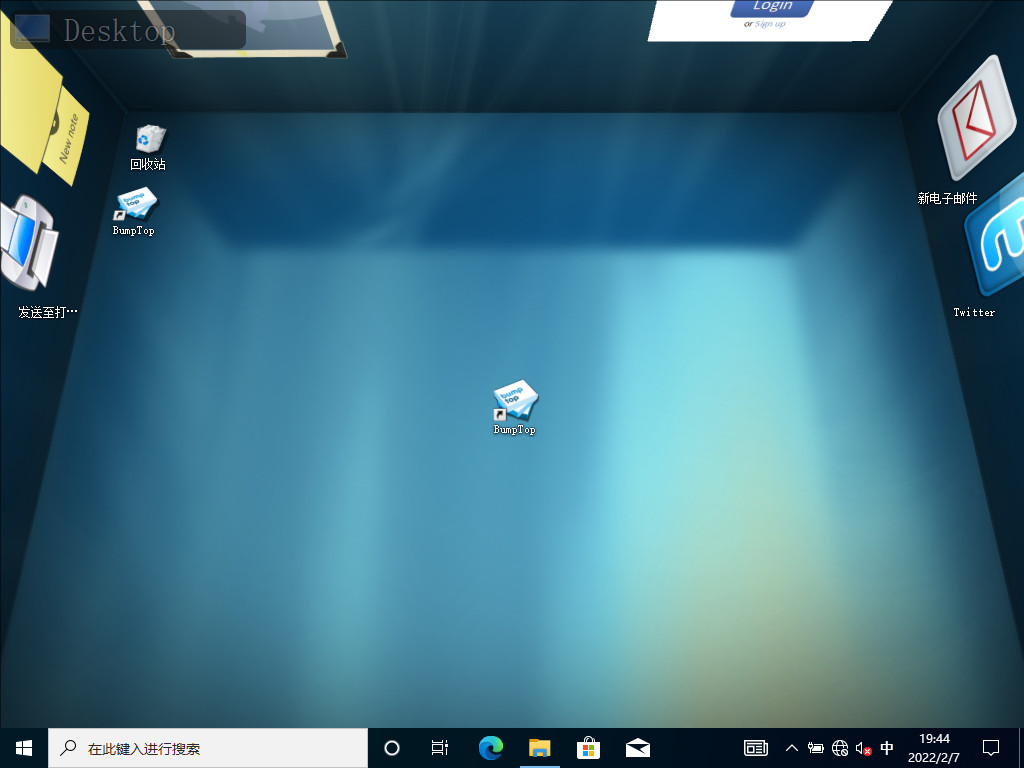The height and width of the screenshot is (768, 1024).
Task: Open the Mail app from the taskbar
Action: tap(637, 748)
